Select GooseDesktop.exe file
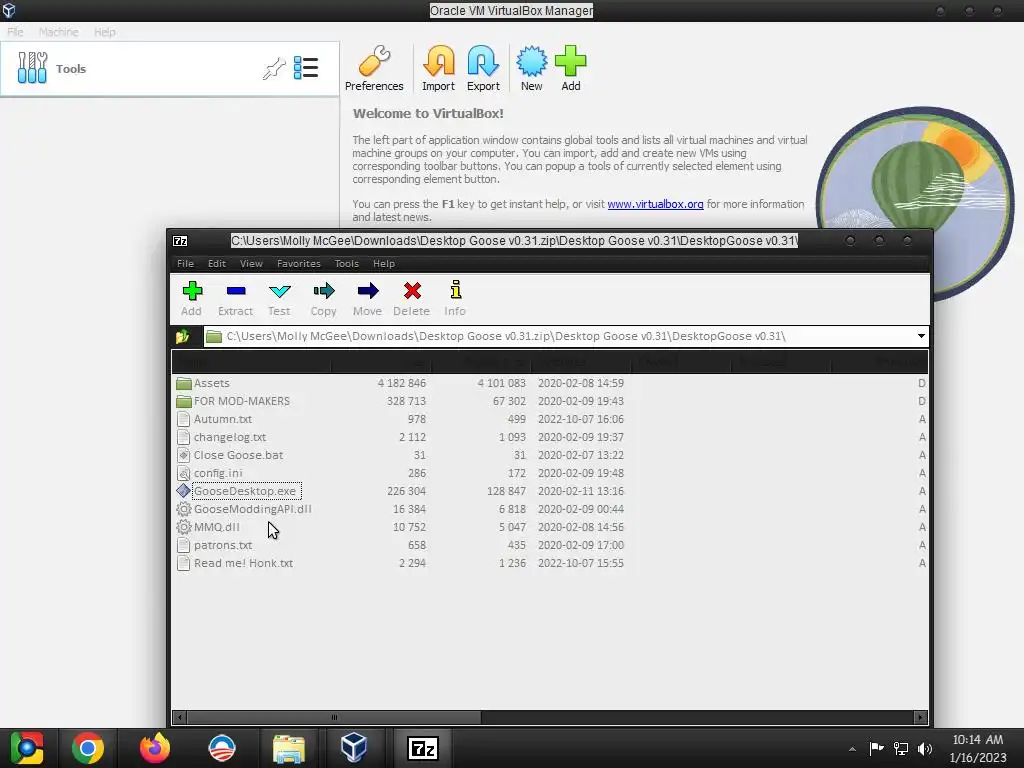This screenshot has width=1024, height=768. (245, 491)
